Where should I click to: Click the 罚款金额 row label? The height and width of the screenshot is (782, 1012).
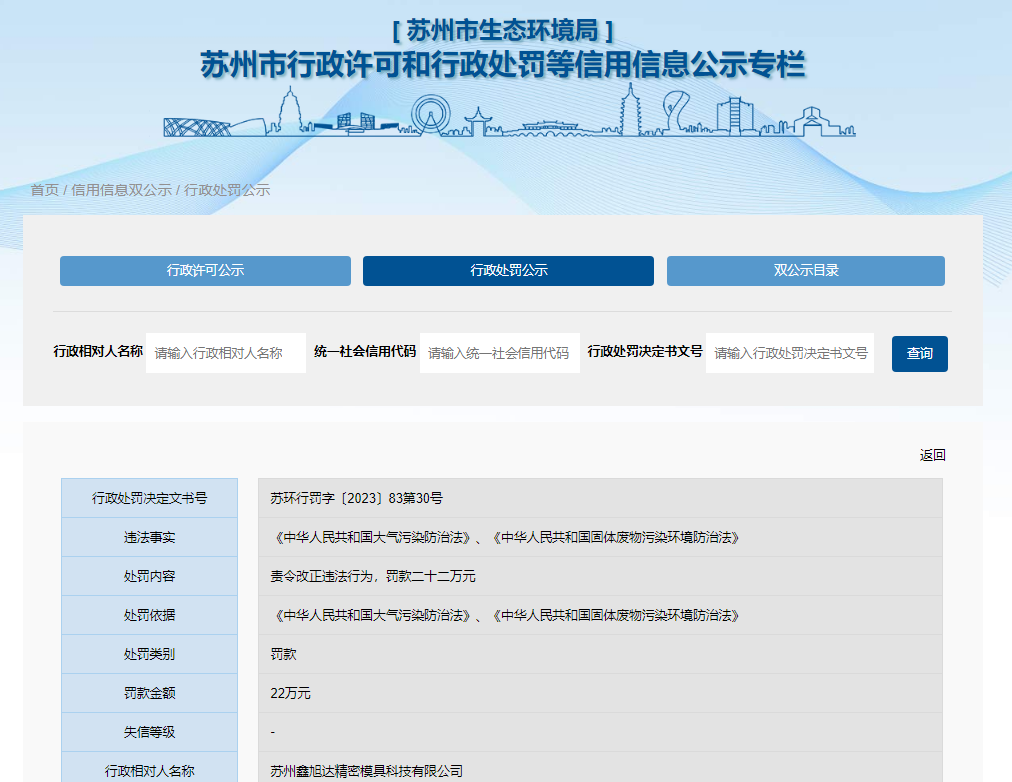[149, 693]
